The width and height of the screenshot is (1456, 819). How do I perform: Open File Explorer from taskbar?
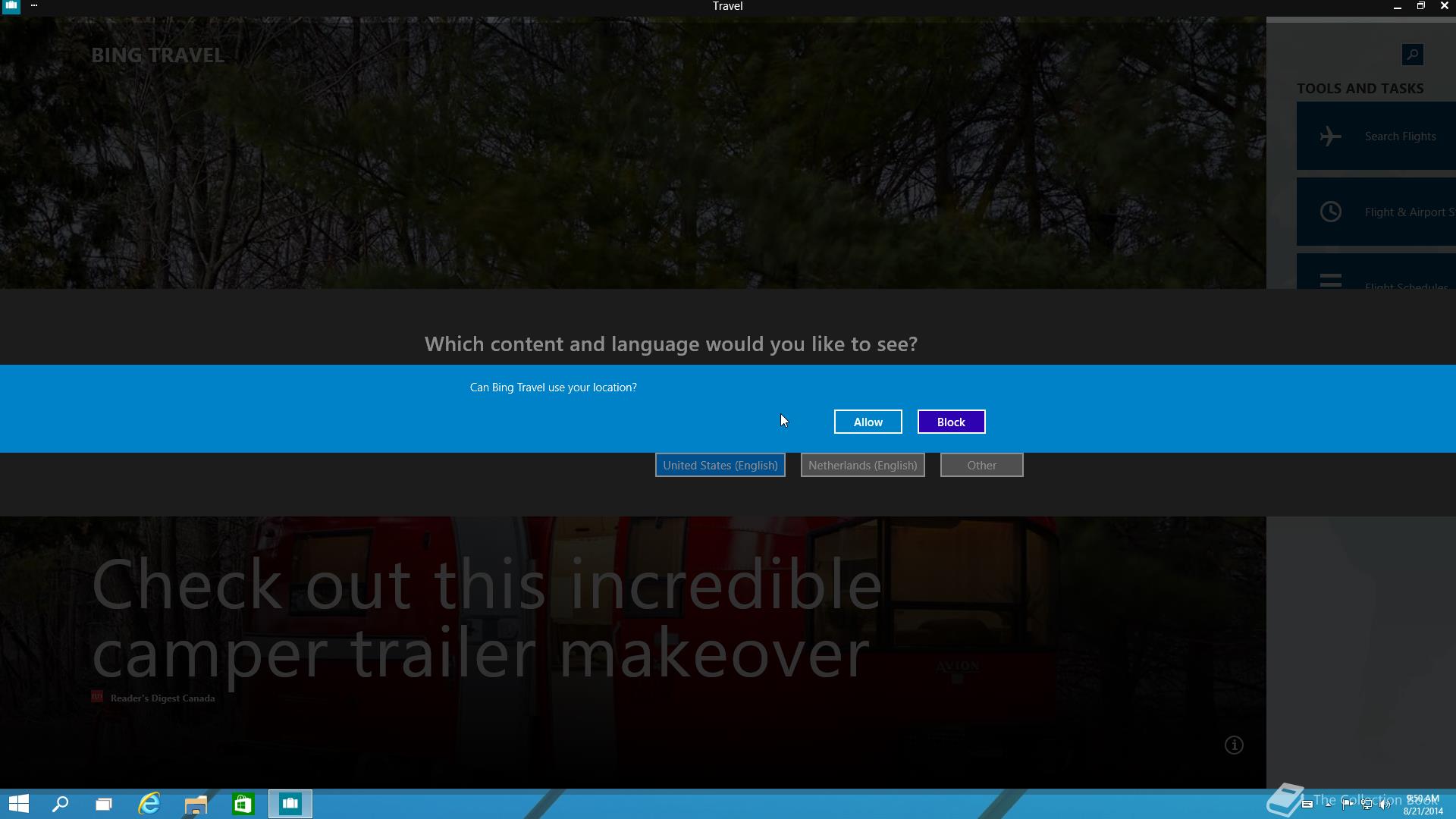[196, 804]
